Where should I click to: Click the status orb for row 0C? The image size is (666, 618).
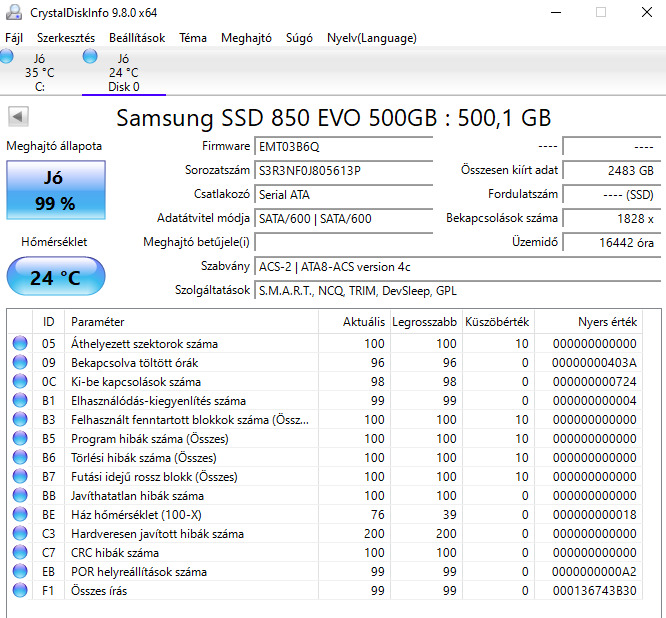20,381
